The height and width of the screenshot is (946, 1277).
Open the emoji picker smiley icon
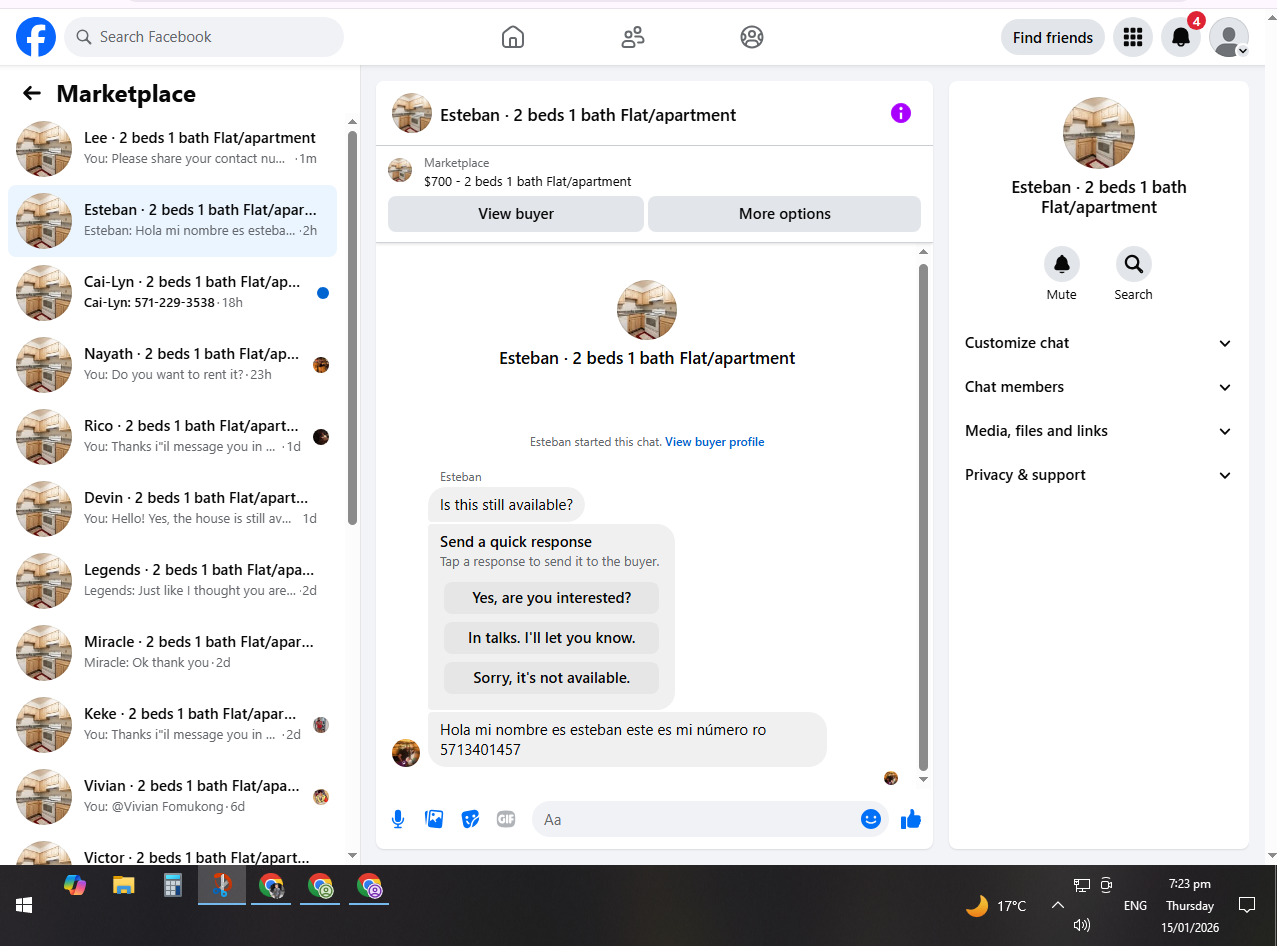click(x=871, y=819)
